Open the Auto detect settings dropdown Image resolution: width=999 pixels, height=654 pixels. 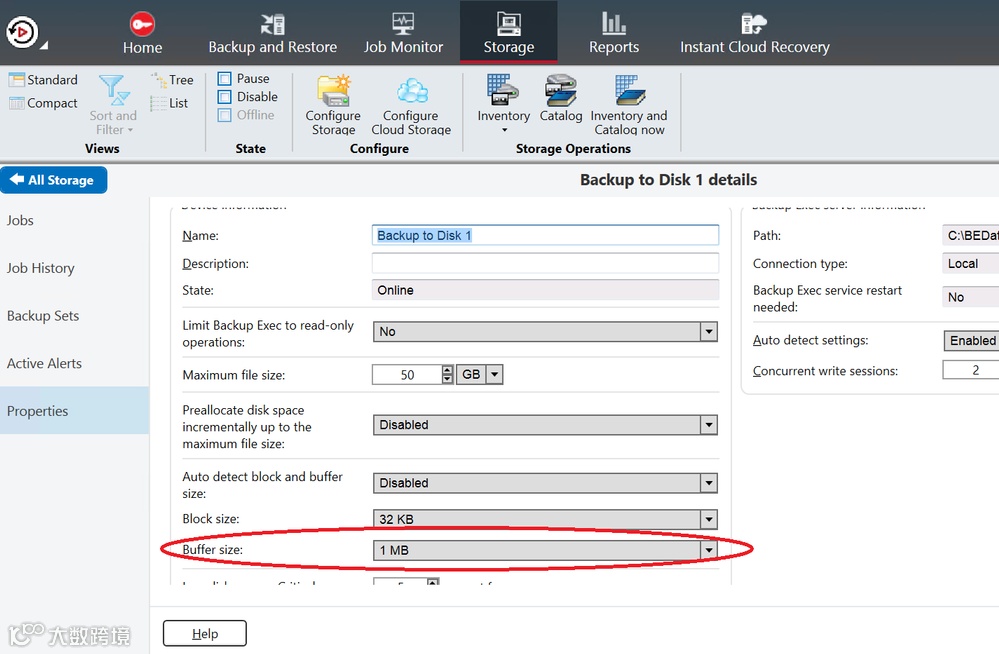[x=971, y=340]
